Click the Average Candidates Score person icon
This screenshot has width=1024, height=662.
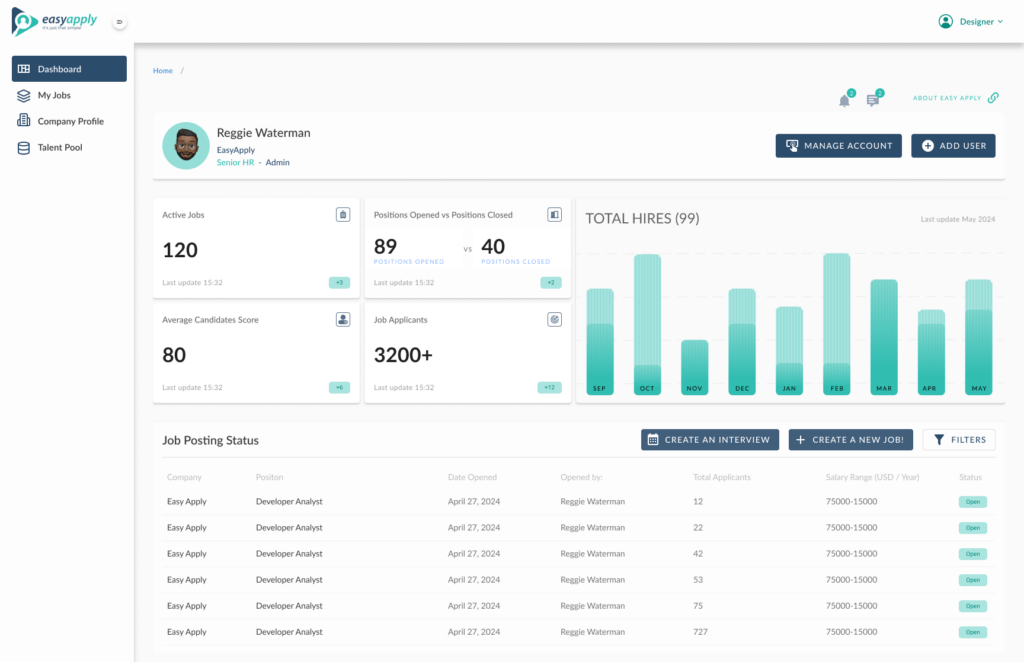pyautogui.click(x=343, y=320)
